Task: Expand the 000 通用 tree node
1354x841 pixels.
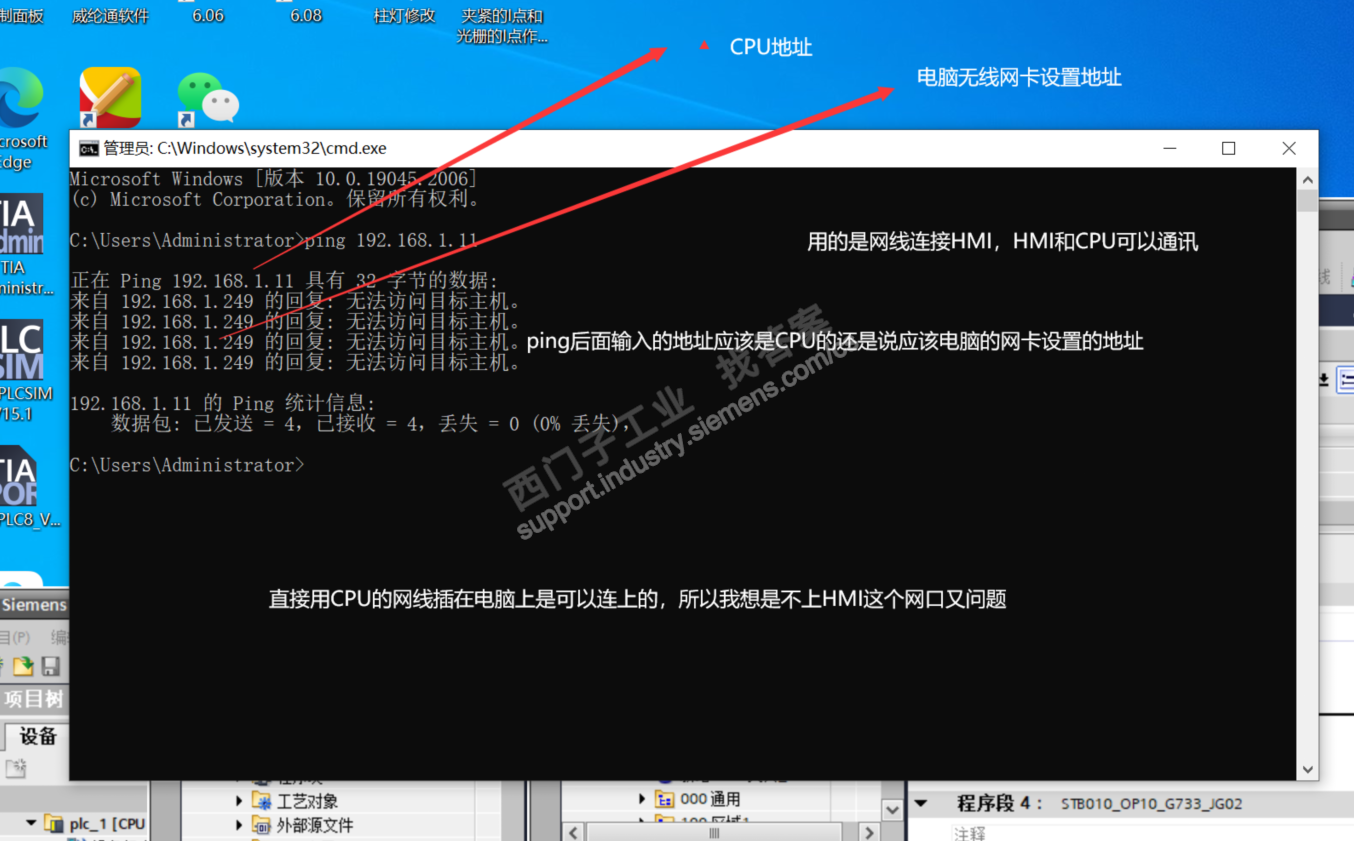Action: (x=642, y=799)
